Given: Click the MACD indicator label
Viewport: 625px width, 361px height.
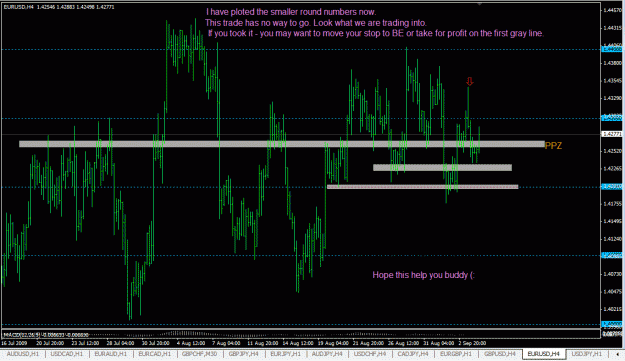Looking at the screenshot, I should (x=46, y=335).
